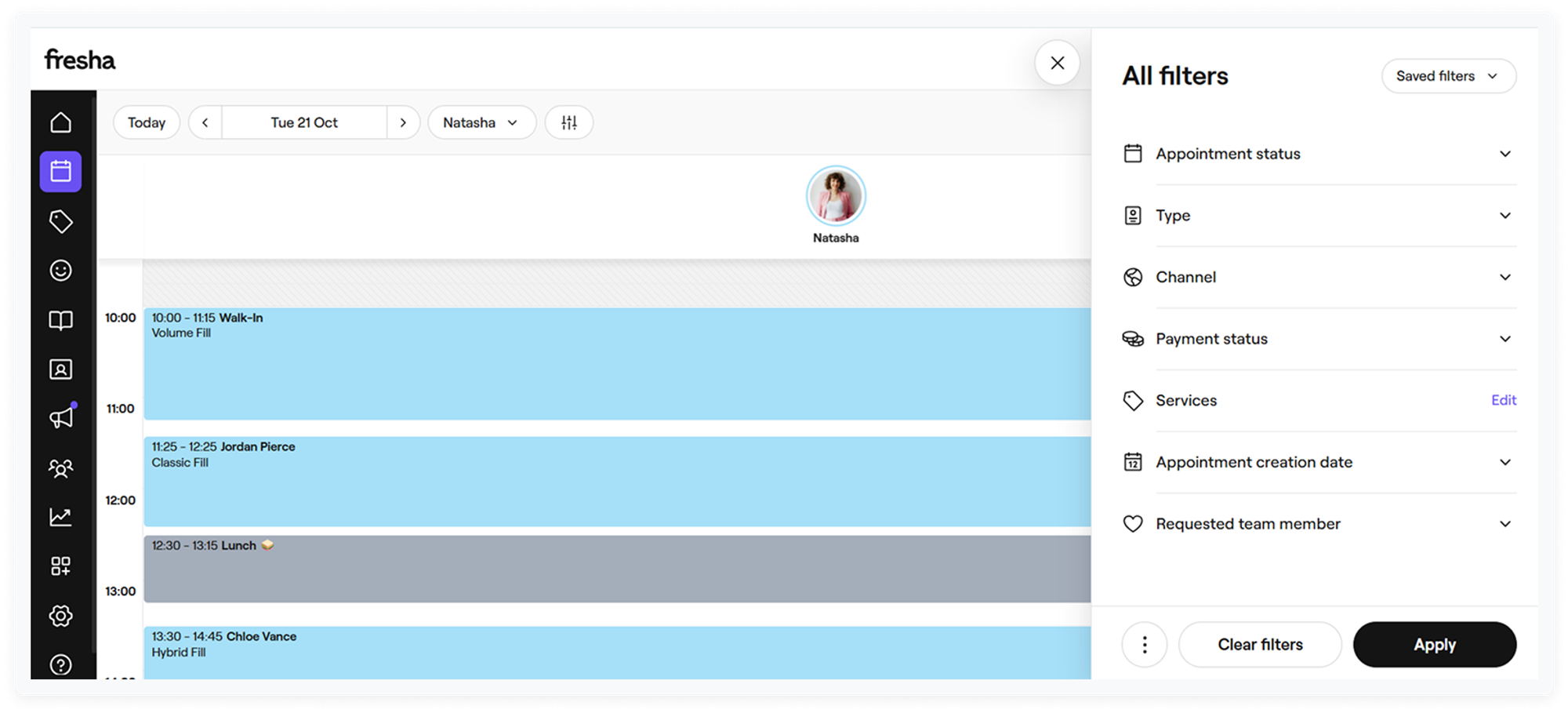Open the Lunch blocked time slot
Screen dimensions: 1568x713
click(617, 569)
